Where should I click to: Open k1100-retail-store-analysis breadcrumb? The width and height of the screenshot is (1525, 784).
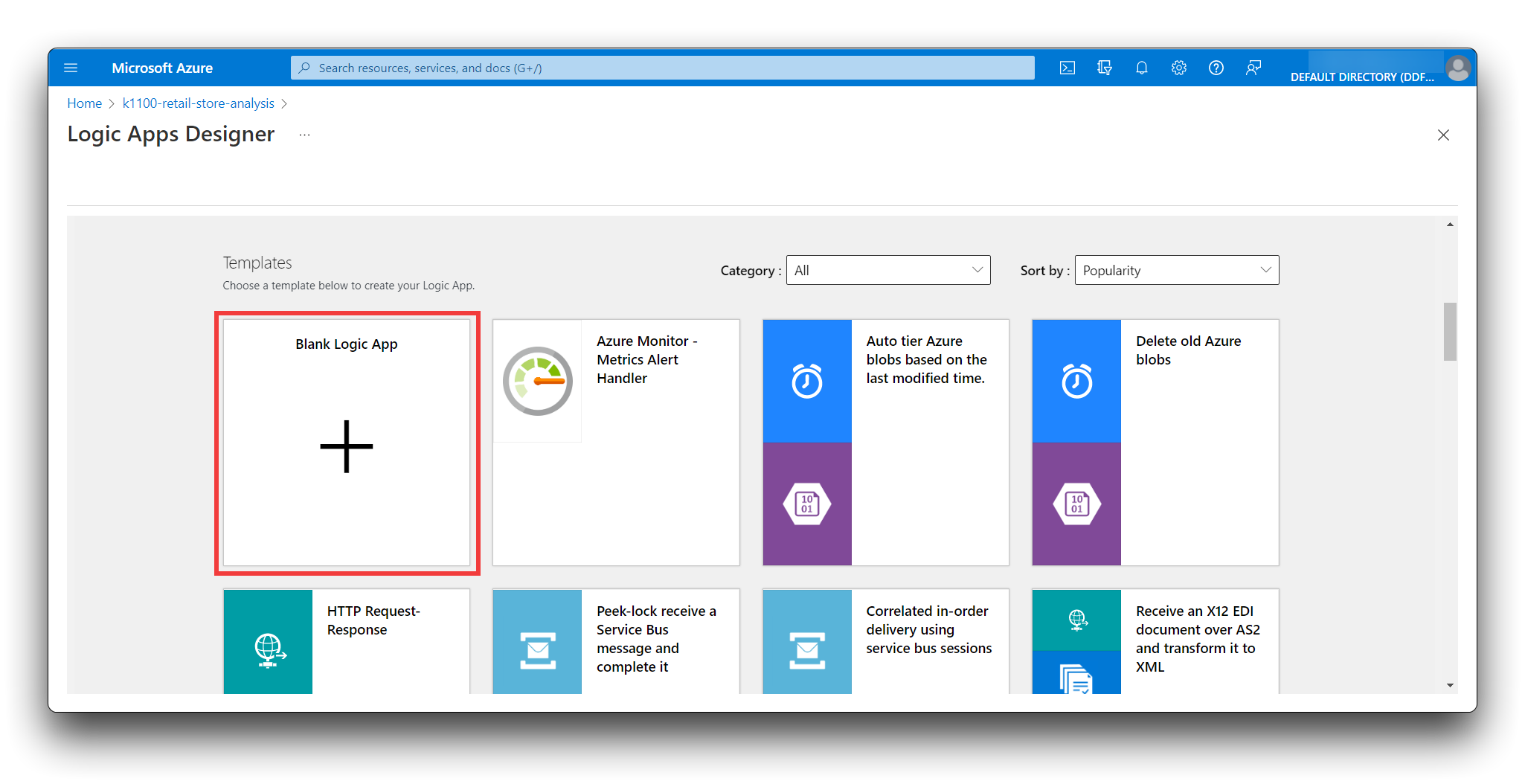pos(199,103)
